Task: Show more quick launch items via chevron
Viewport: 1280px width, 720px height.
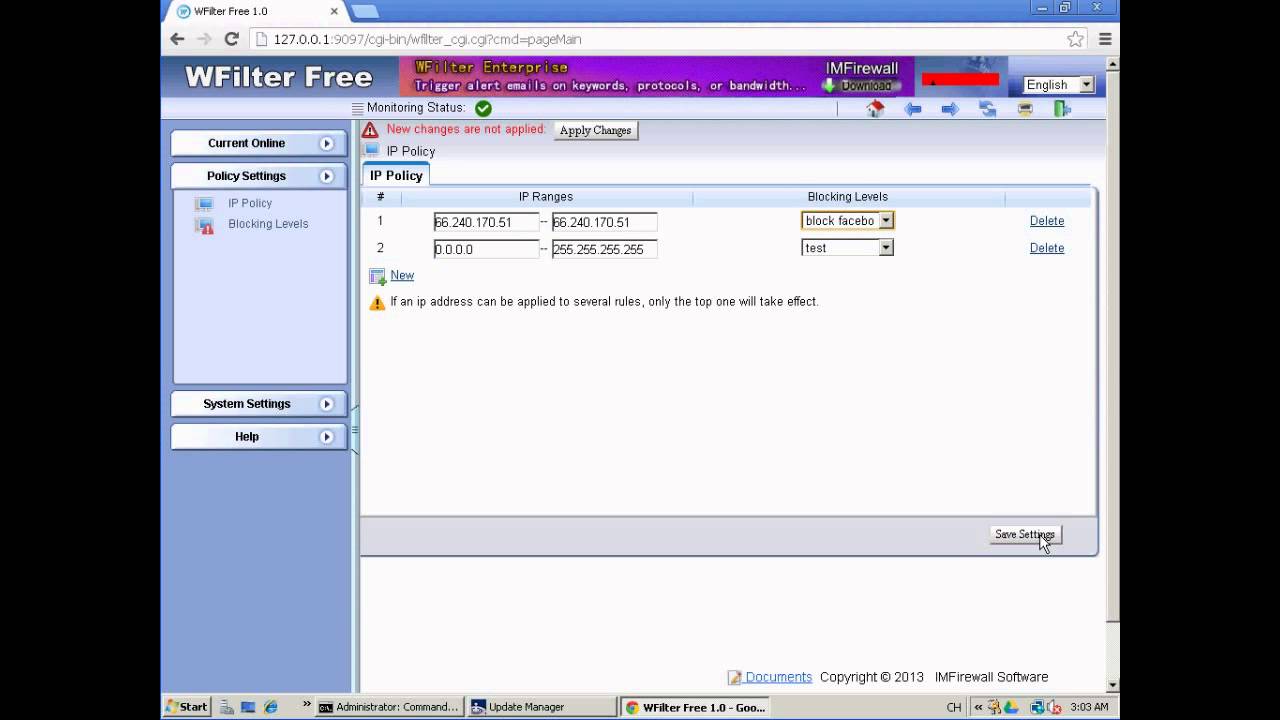Action: pyautogui.click(x=306, y=706)
